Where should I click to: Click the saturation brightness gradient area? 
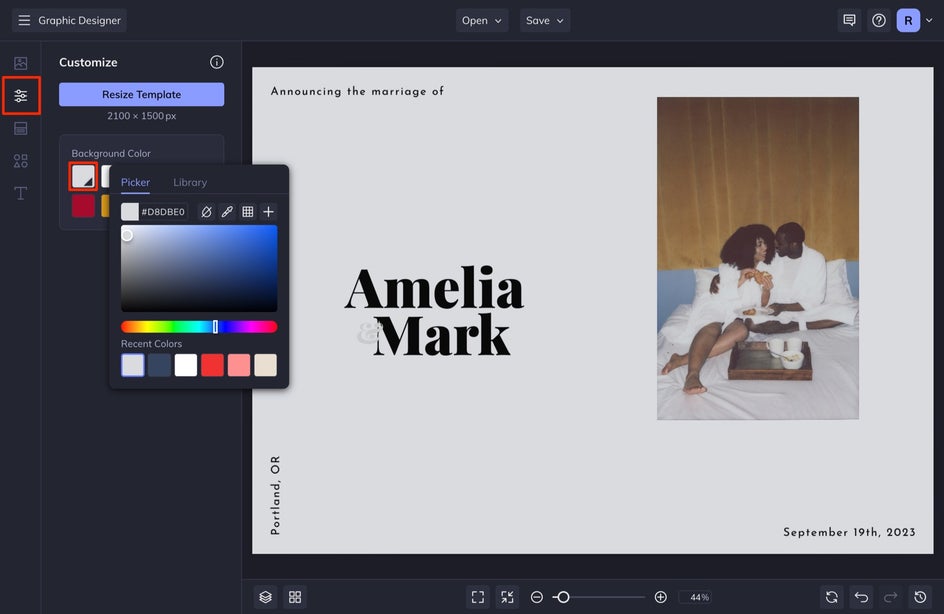(199, 268)
